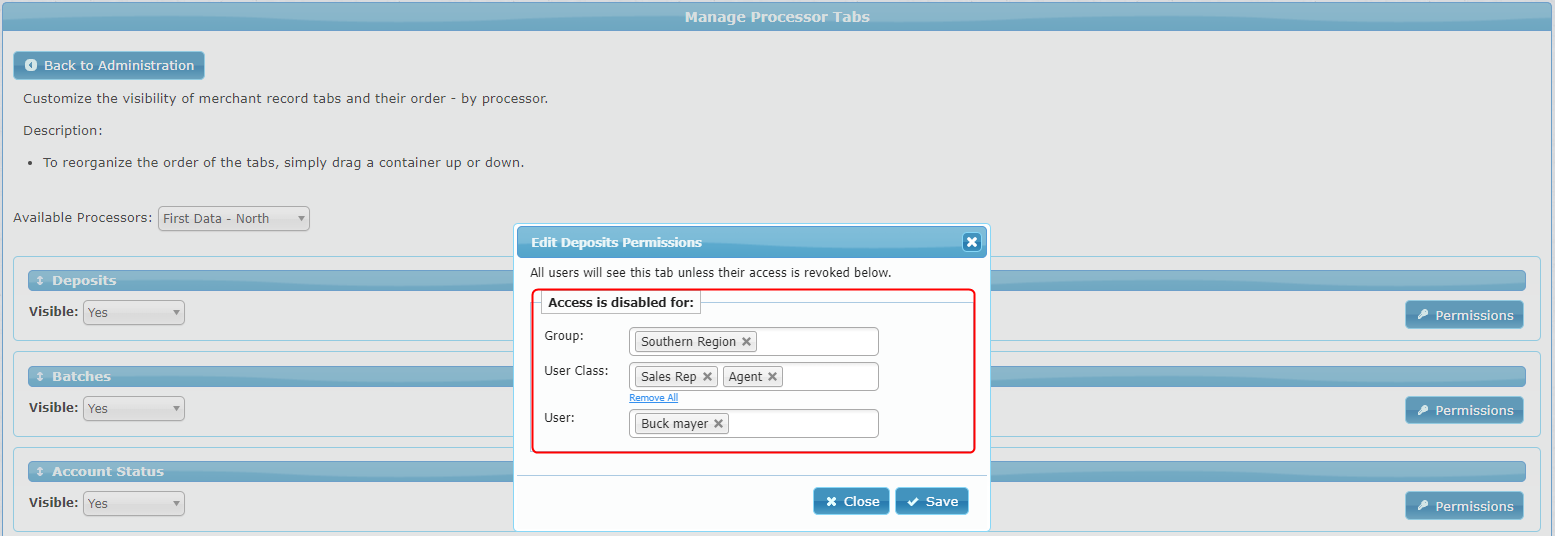The image size is (1555, 536).
Task: Remove Sales Rep from User Class
Action: [x=707, y=377]
